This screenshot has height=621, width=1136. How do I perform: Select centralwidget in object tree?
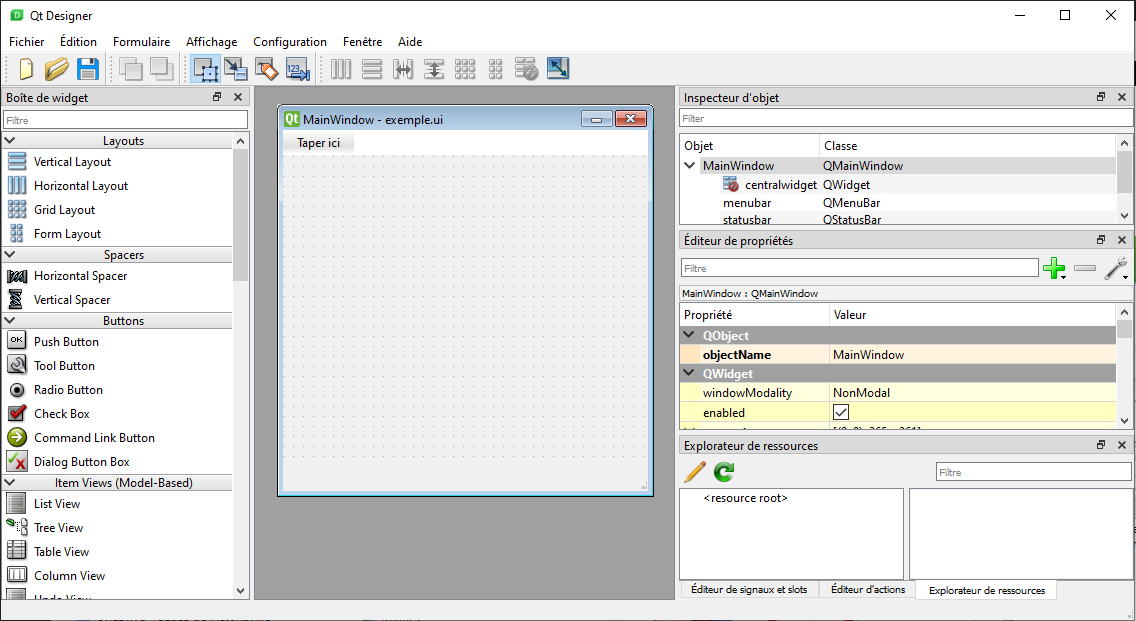780,185
